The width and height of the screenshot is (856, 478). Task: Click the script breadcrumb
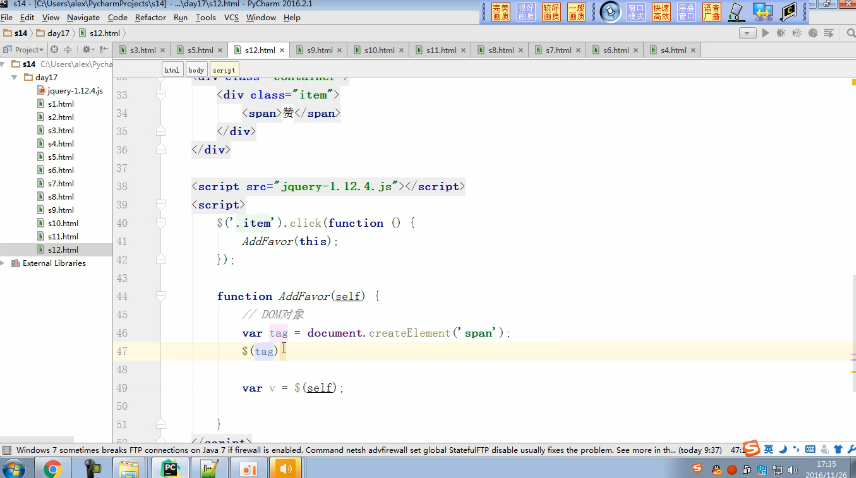tap(224, 70)
